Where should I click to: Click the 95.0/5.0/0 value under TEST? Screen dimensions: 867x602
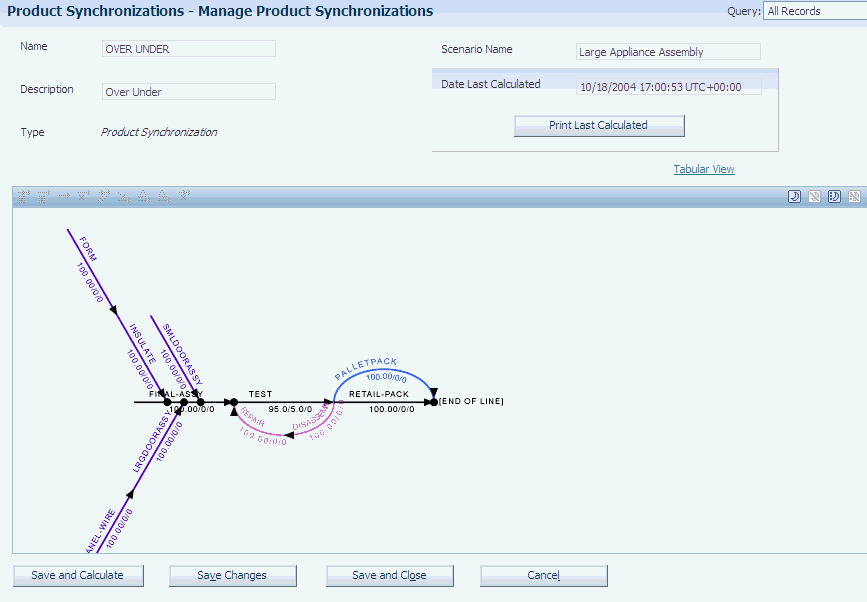coord(290,409)
